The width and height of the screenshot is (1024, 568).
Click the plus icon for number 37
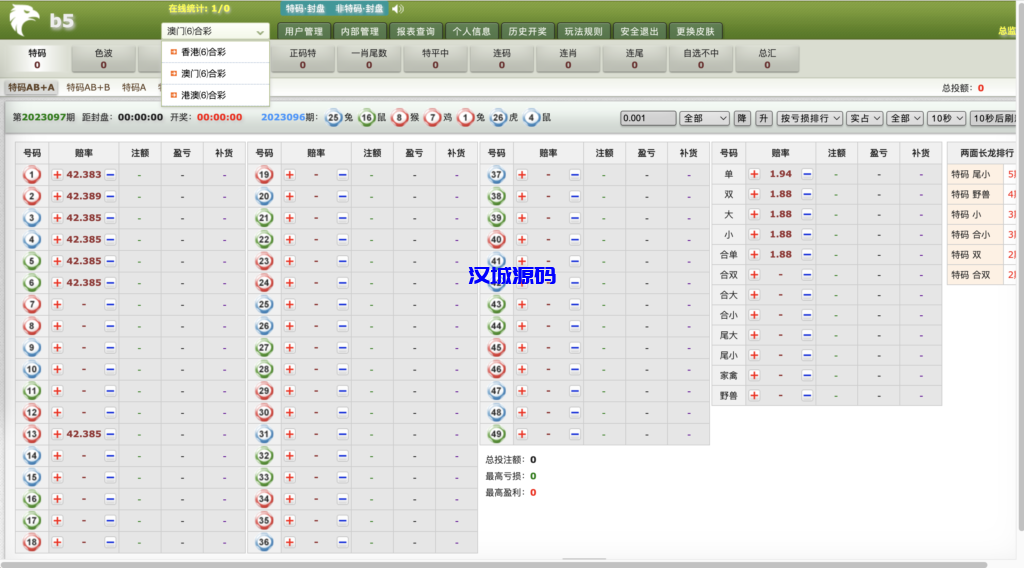click(x=522, y=175)
